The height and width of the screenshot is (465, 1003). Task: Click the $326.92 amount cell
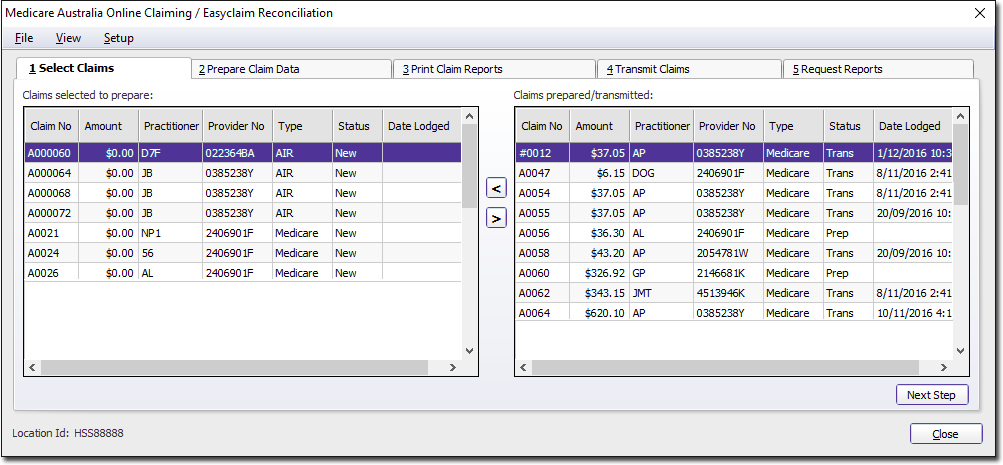pos(599,272)
